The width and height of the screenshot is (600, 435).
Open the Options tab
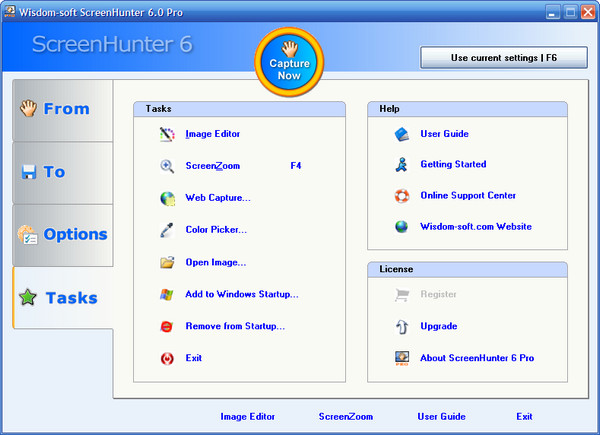63,234
